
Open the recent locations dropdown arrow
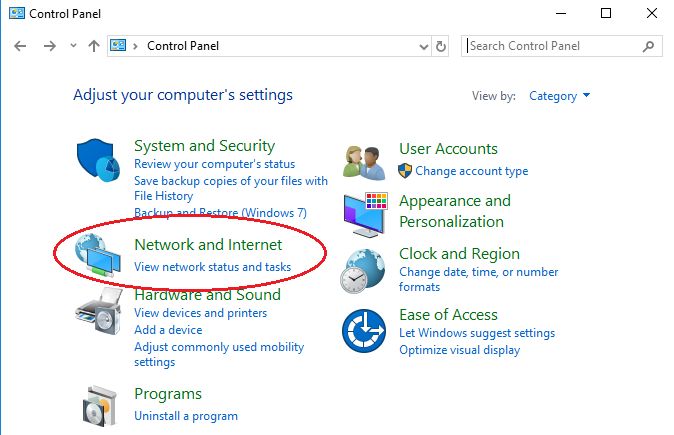tap(74, 46)
